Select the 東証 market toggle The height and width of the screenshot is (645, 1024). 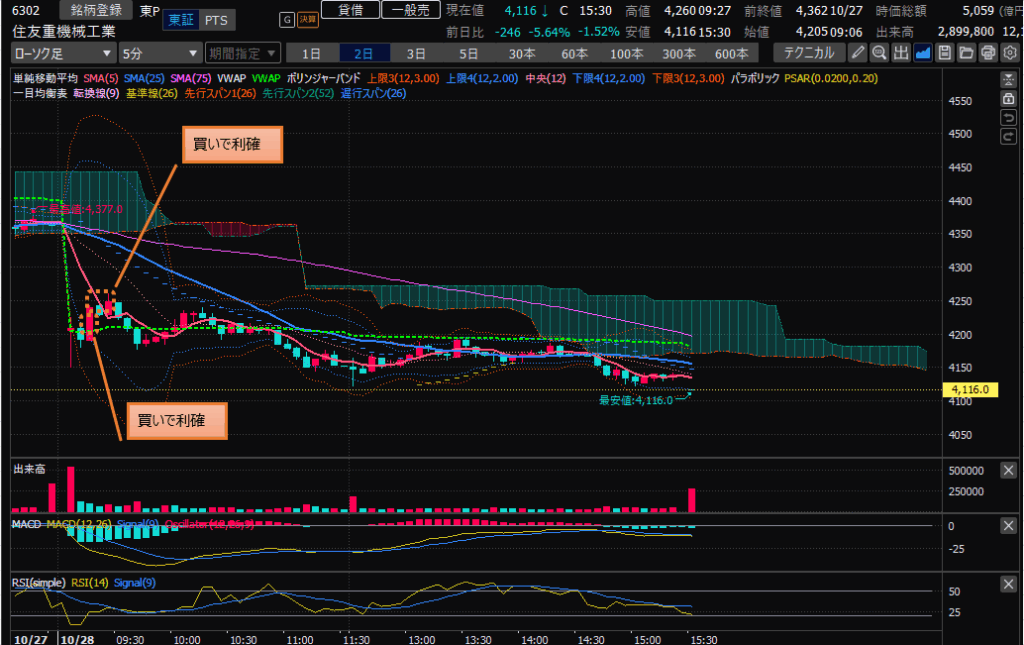tap(181, 20)
